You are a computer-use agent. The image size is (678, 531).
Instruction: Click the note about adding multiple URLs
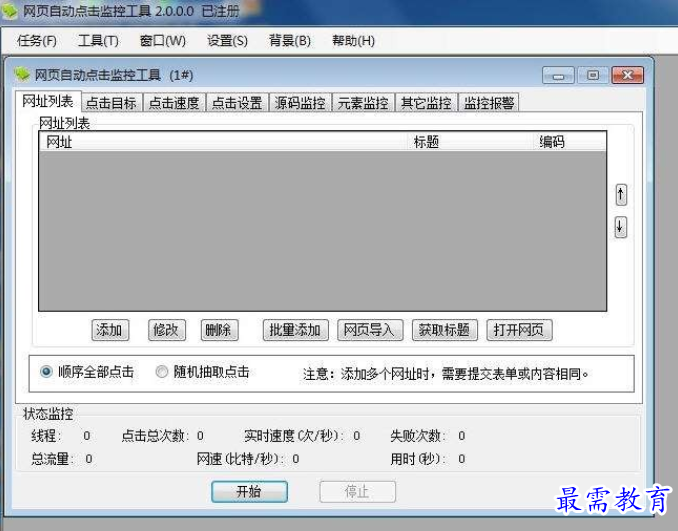[x=445, y=374]
